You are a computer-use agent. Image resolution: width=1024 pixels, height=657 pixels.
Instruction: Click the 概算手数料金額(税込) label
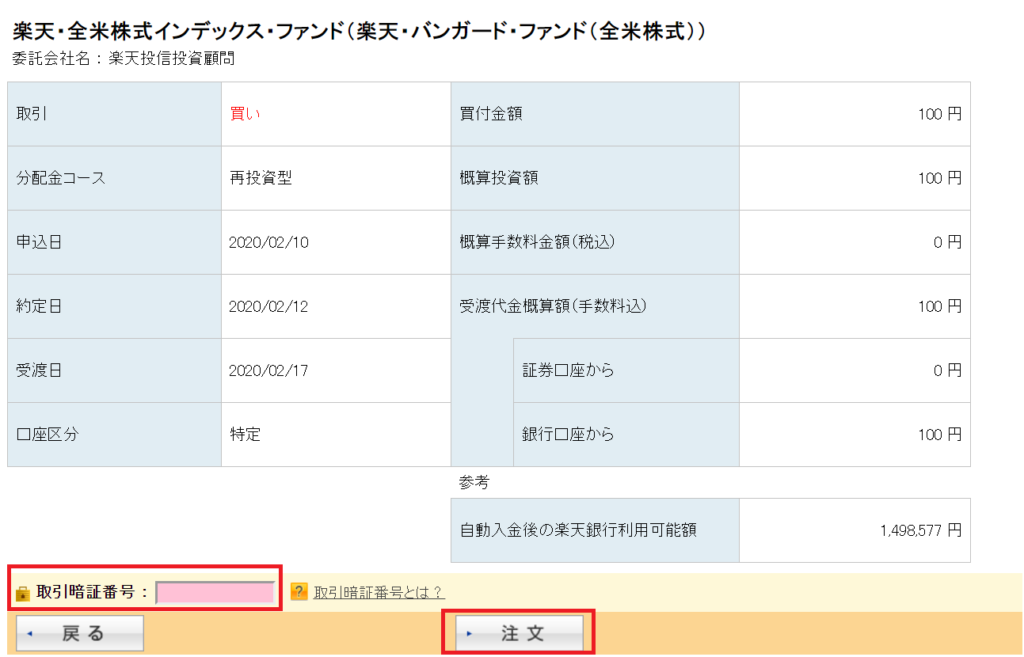click(537, 242)
